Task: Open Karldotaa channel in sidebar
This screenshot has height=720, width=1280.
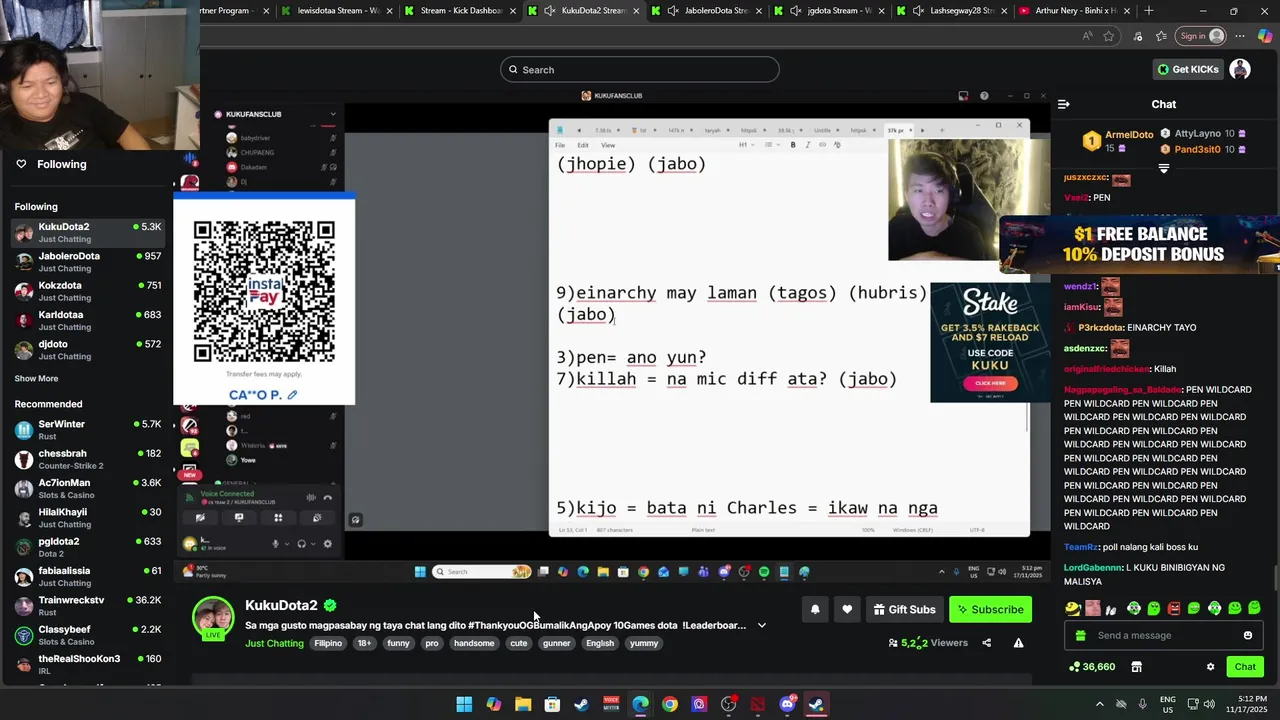Action: (88, 321)
